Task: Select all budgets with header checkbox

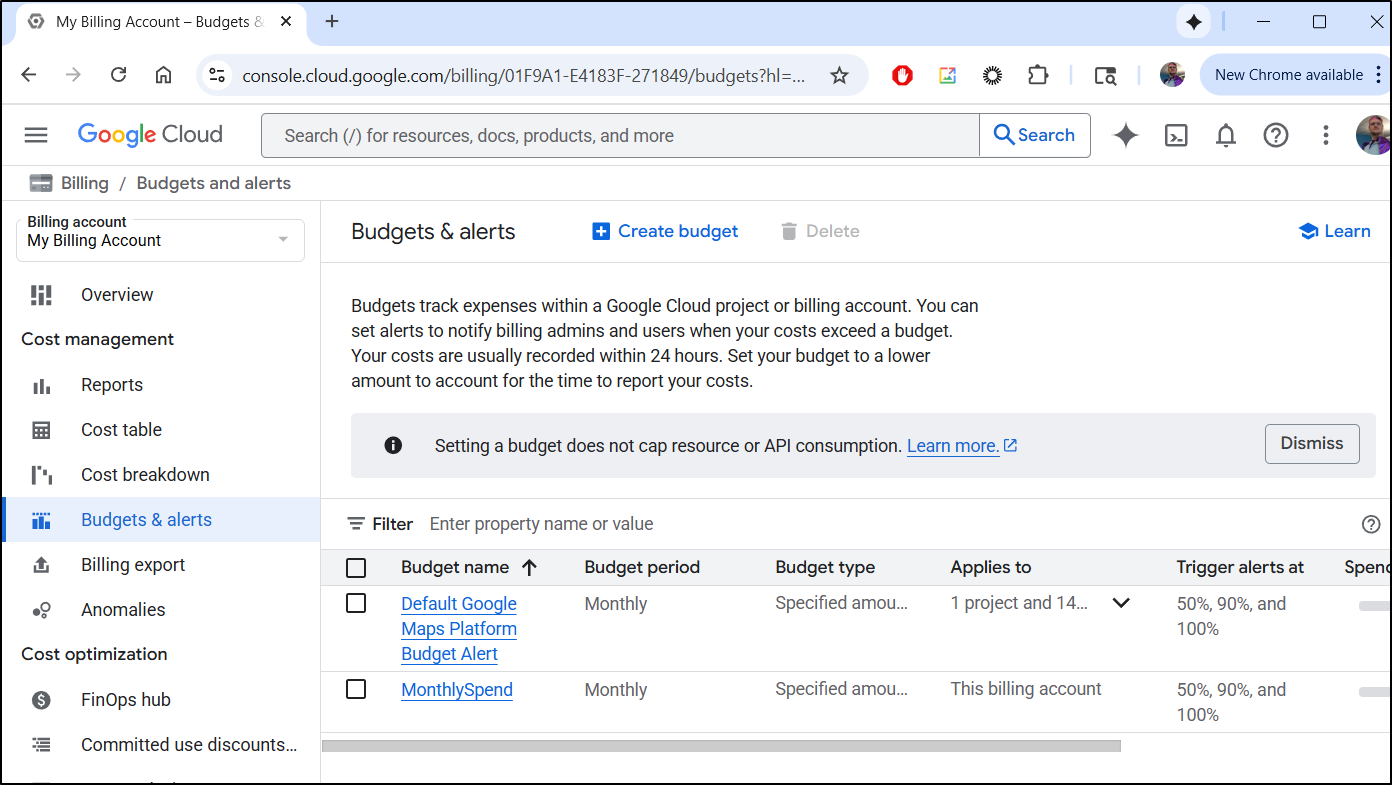Action: 356,568
